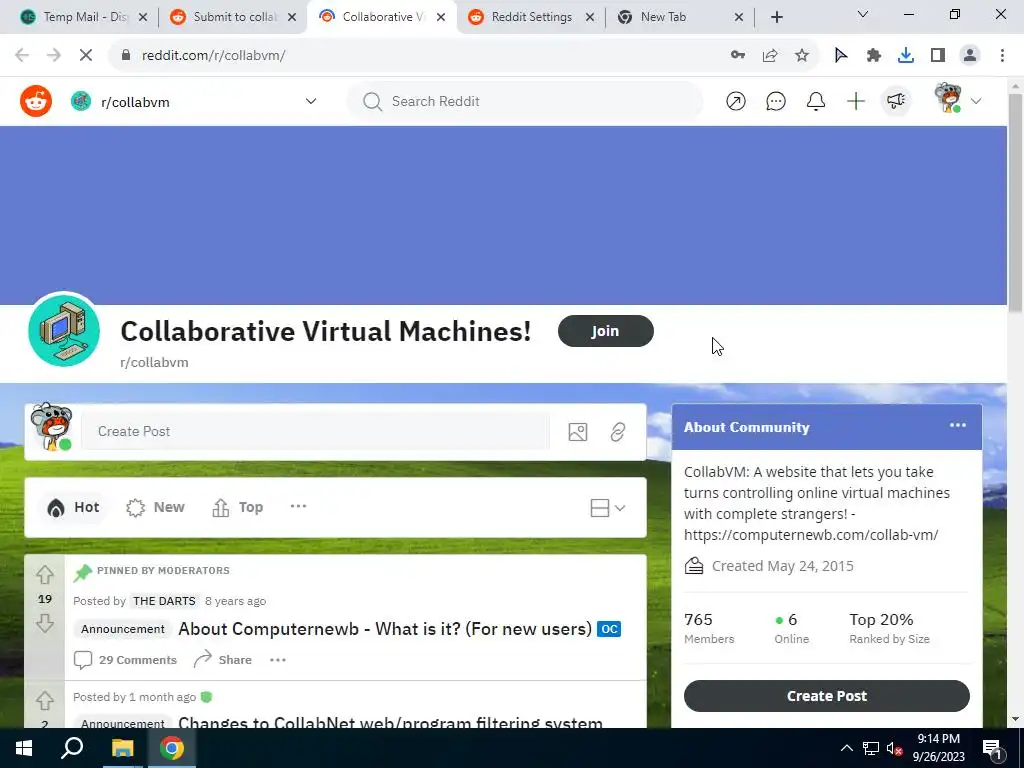
Task: Open the Windows notification center
Action: [992, 748]
